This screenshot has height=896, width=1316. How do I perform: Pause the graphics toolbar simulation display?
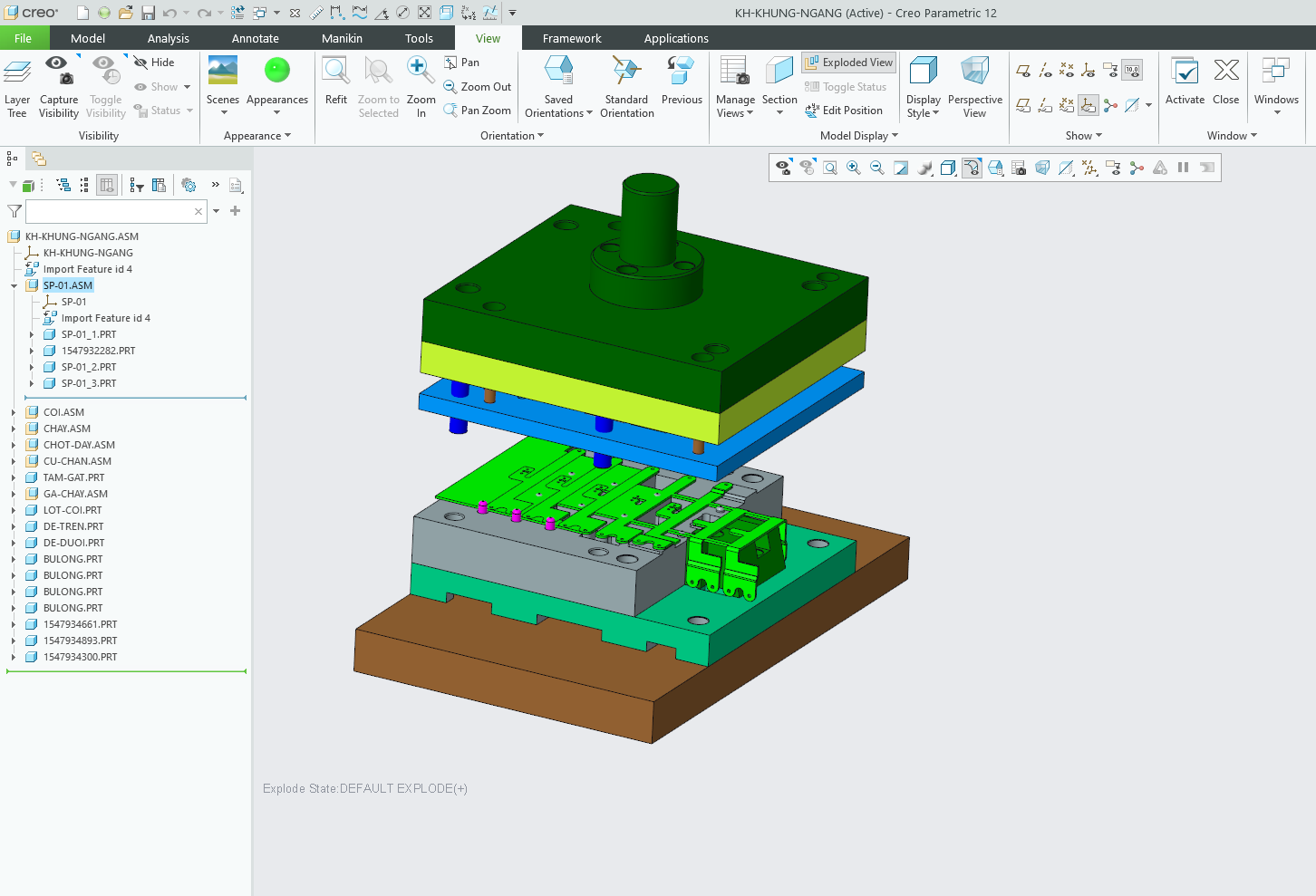point(1183,168)
